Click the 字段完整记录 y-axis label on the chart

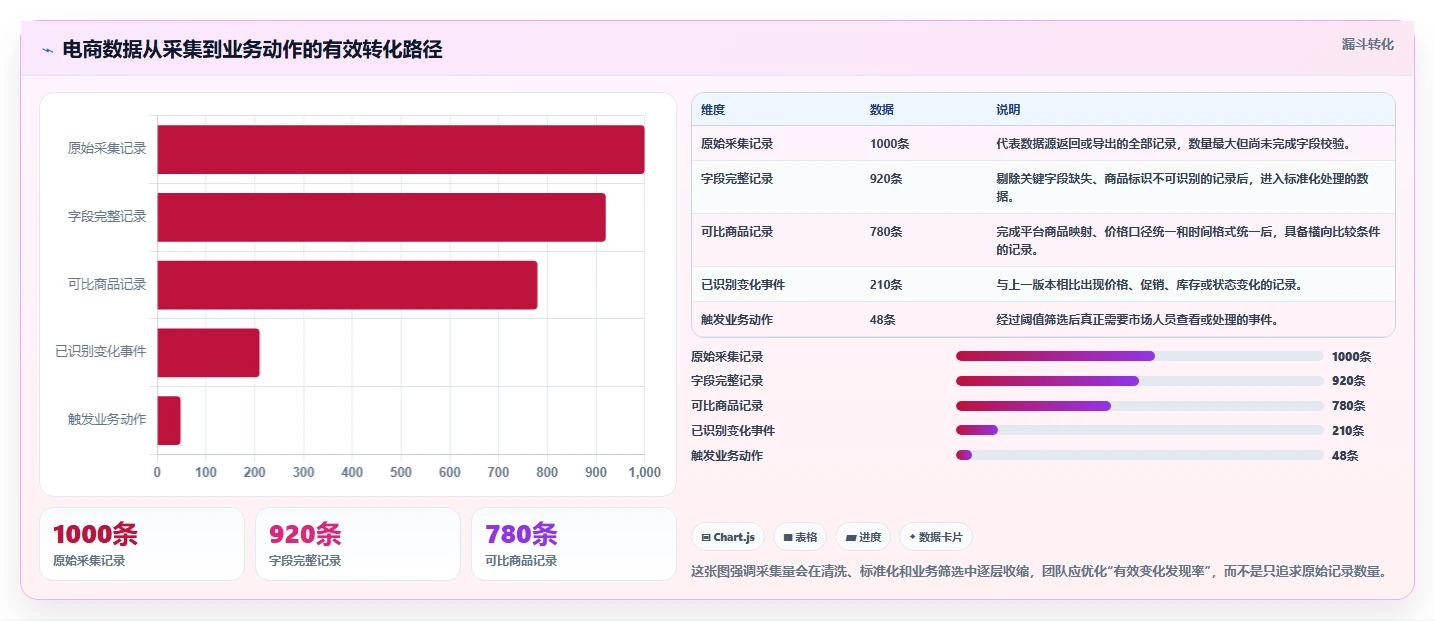coord(107,216)
